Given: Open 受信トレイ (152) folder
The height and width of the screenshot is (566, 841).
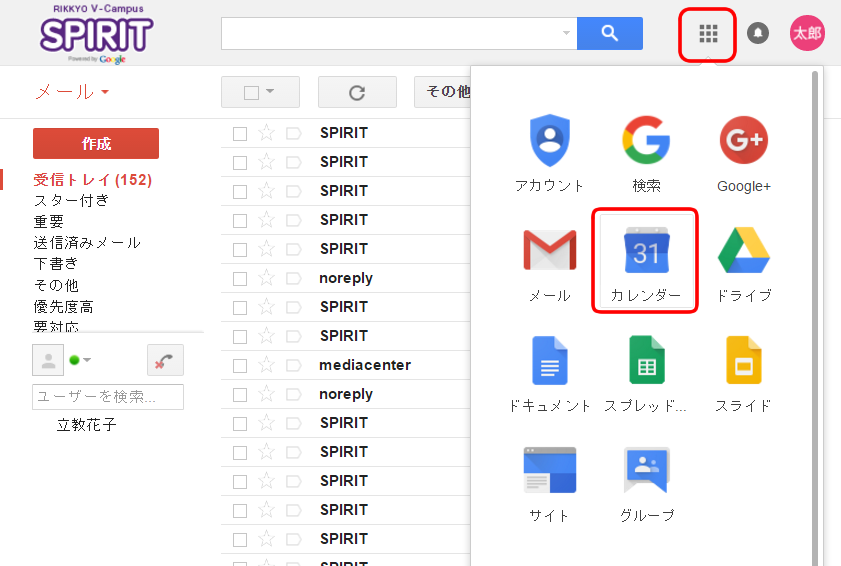Looking at the screenshot, I should click(x=92, y=180).
